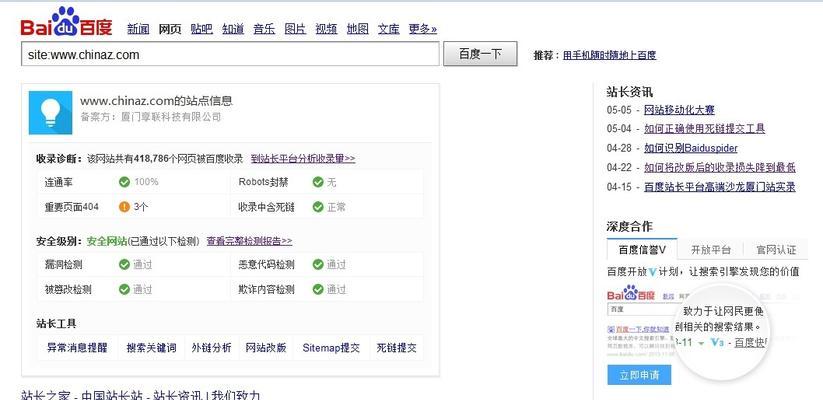Open the 用手机随时随地上百度 link
Screen dimensions: 823x400
(x=609, y=55)
